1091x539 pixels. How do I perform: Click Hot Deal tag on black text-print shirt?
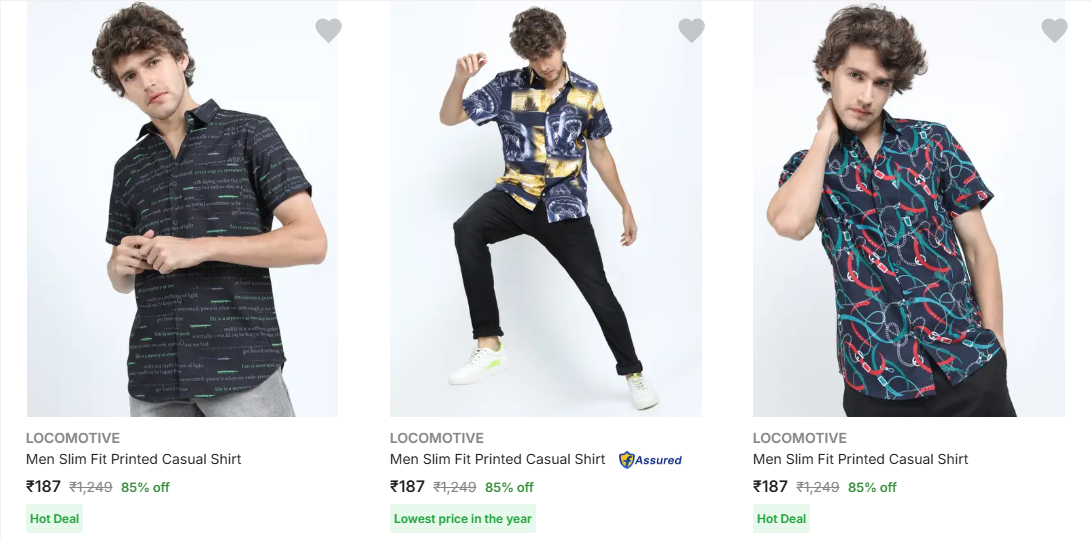[54, 518]
